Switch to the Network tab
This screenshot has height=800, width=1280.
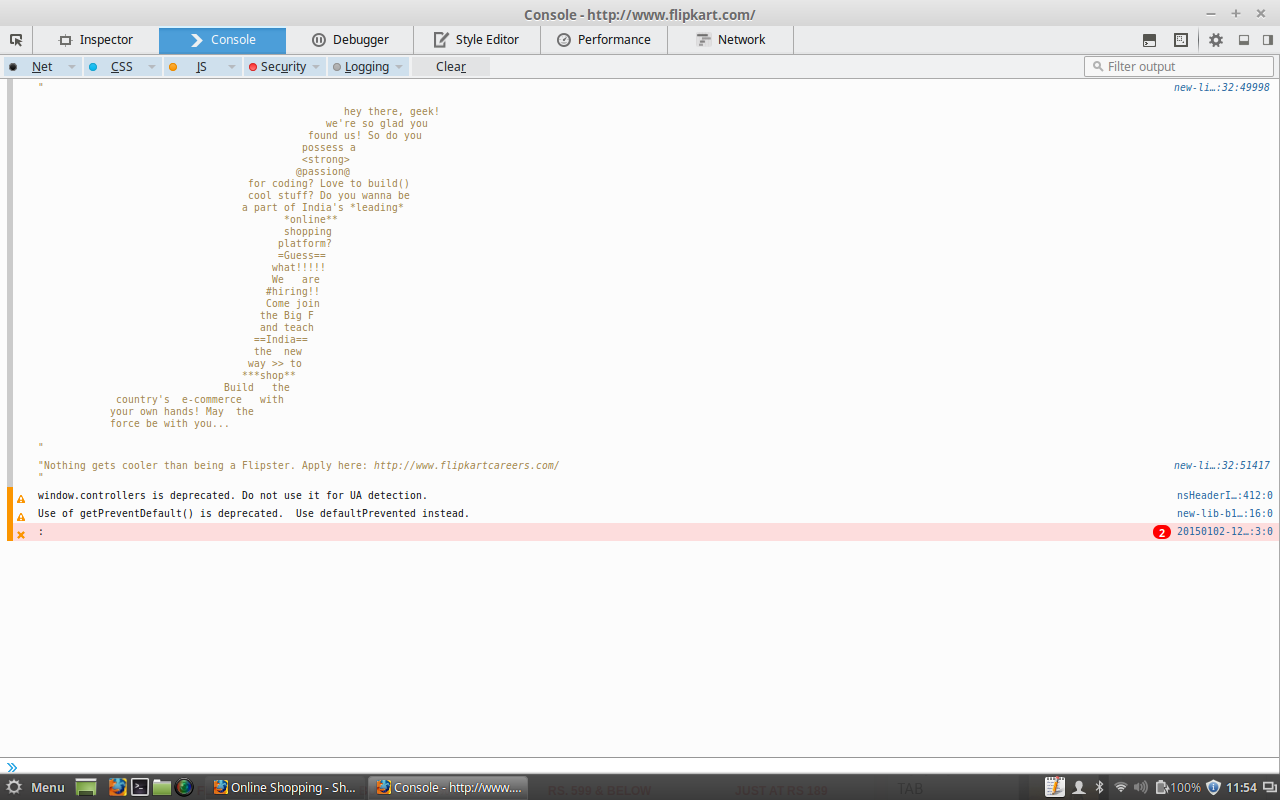coord(730,40)
